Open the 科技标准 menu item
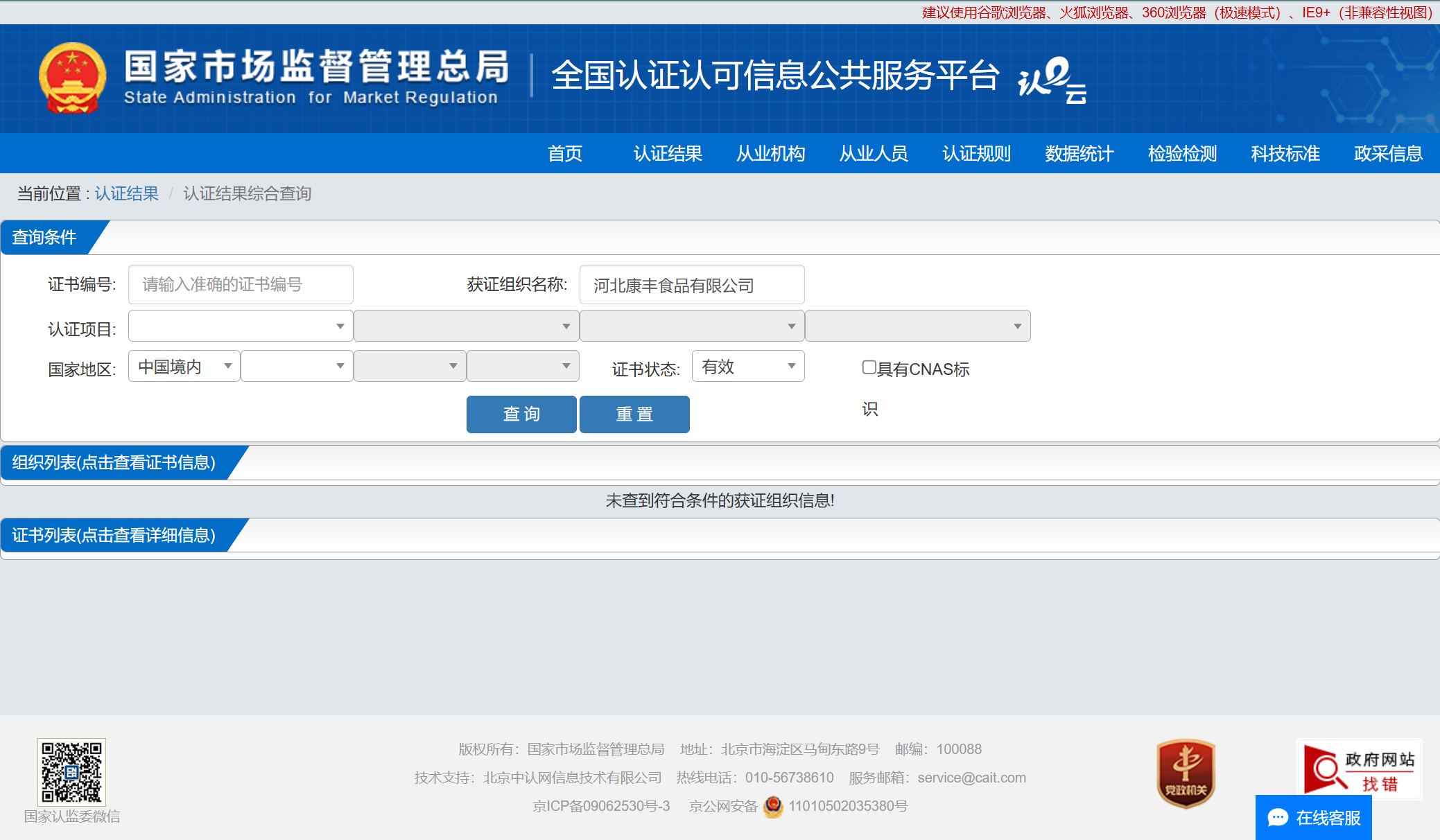Viewport: 1440px width, 840px height. 1285,153
